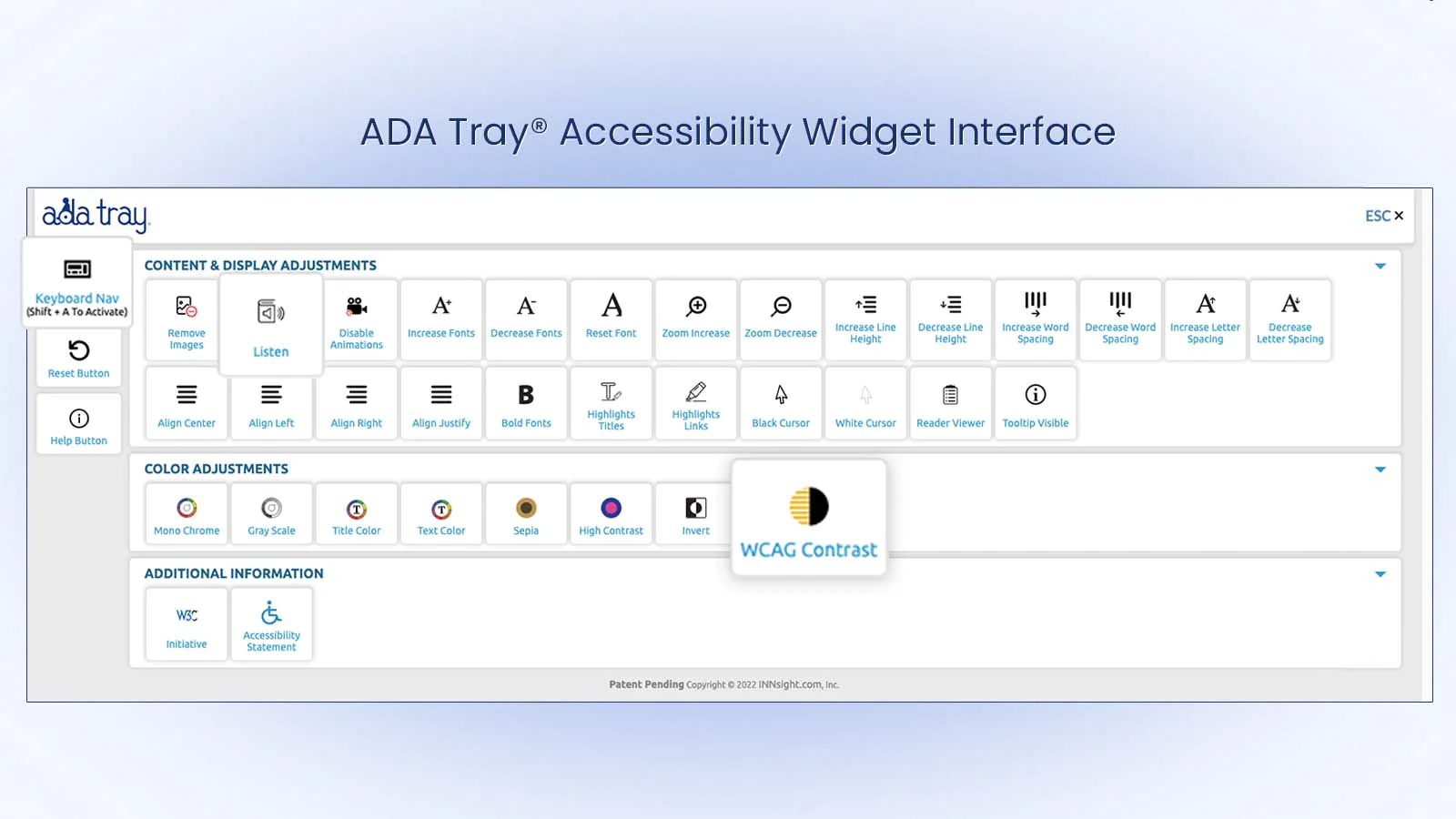Image resolution: width=1456 pixels, height=819 pixels.
Task: Toggle Invert colors
Action: [x=696, y=514]
